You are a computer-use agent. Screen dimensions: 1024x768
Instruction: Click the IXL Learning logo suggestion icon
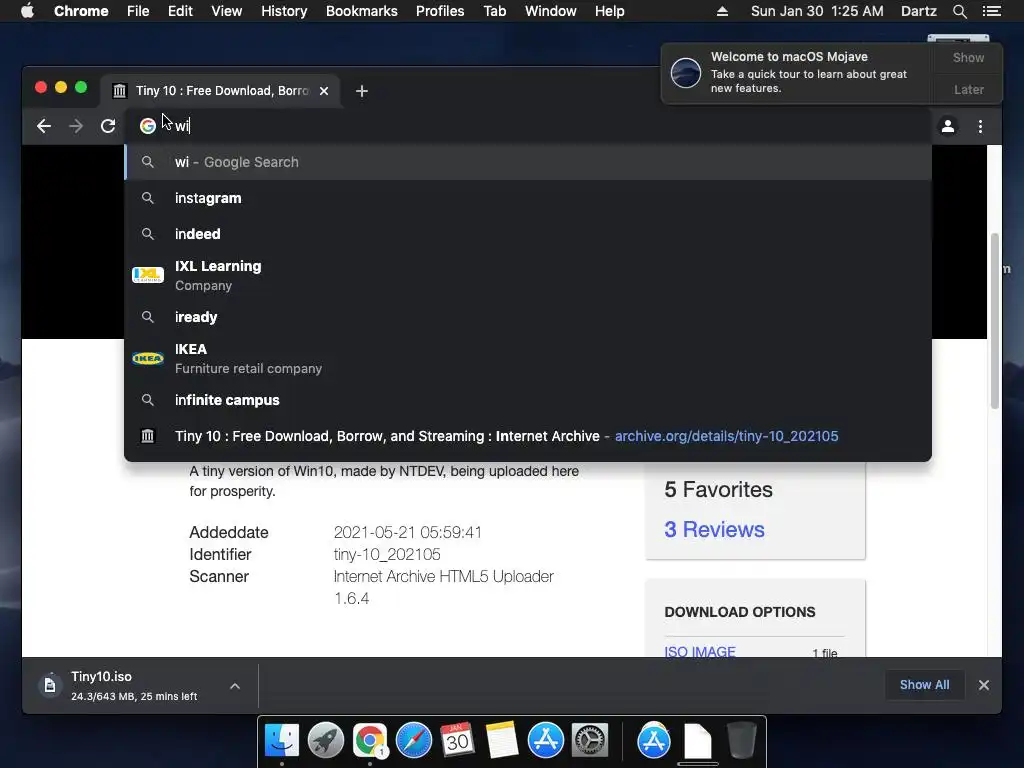148,275
